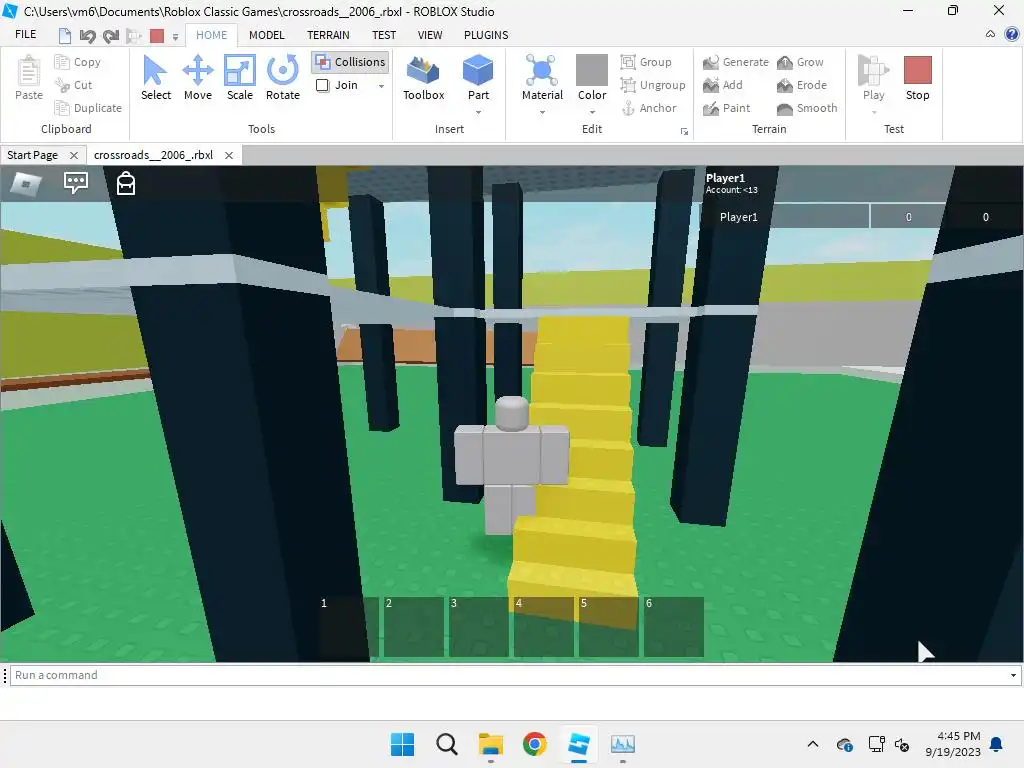Viewport: 1024px width, 768px height.
Task: Copy the selection
Action: (78, 62)
